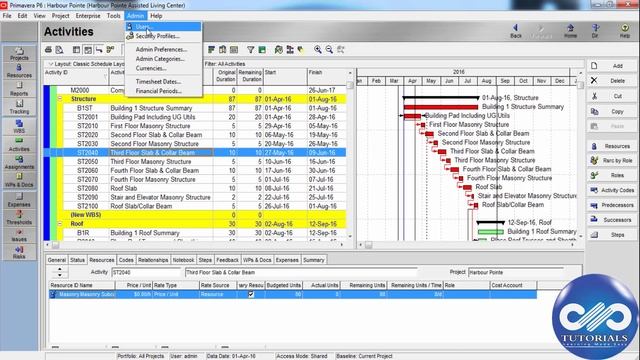Open the Resources view in sidebar
The image size is (640, 360).
(x=19, y=71)
